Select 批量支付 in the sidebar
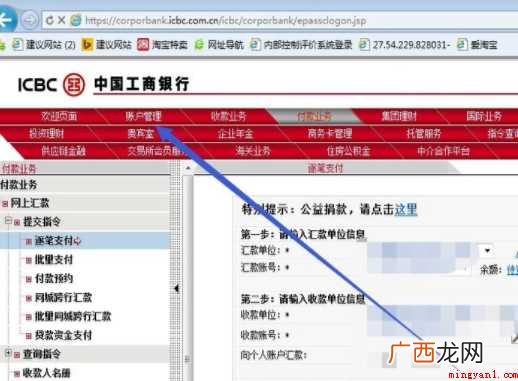The height and width of the screenshot is (381, 518). 54,259
